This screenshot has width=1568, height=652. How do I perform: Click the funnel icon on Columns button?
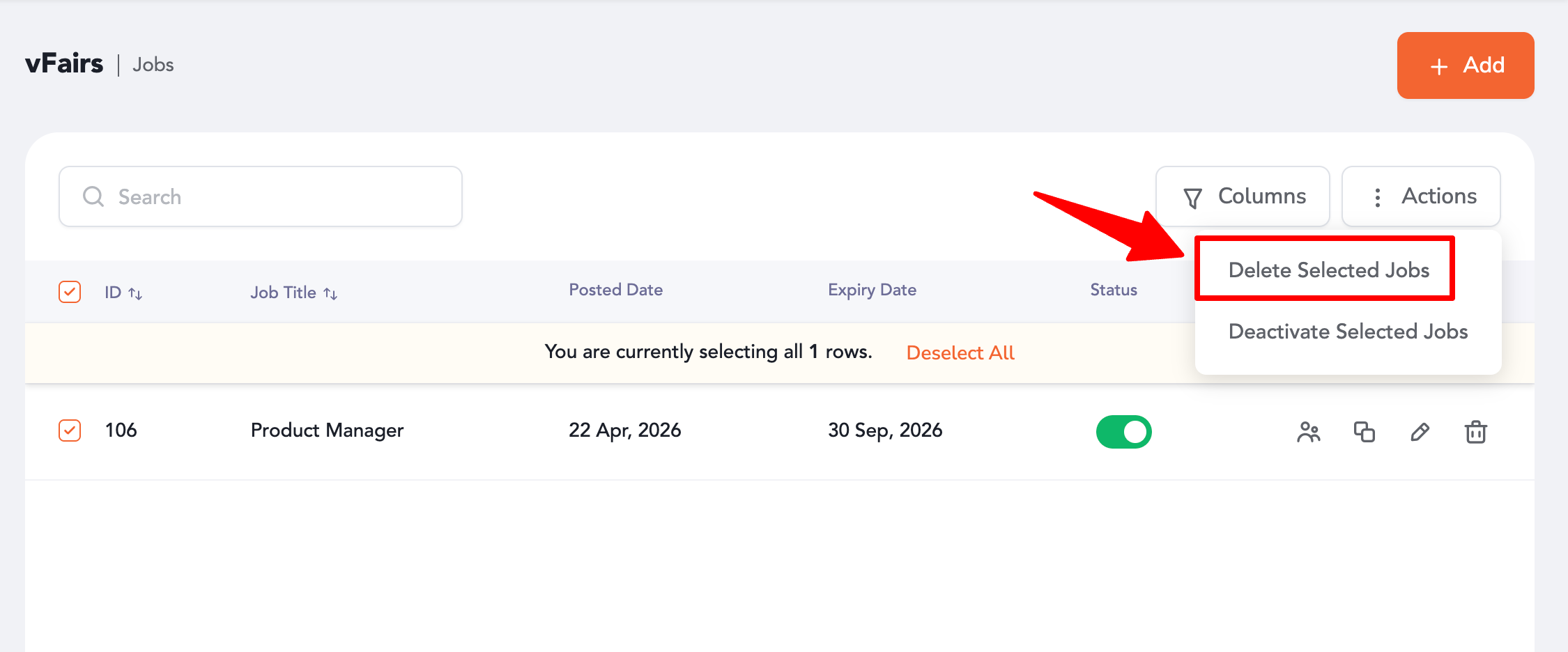pyautogui.click(x=1192, y=199)
